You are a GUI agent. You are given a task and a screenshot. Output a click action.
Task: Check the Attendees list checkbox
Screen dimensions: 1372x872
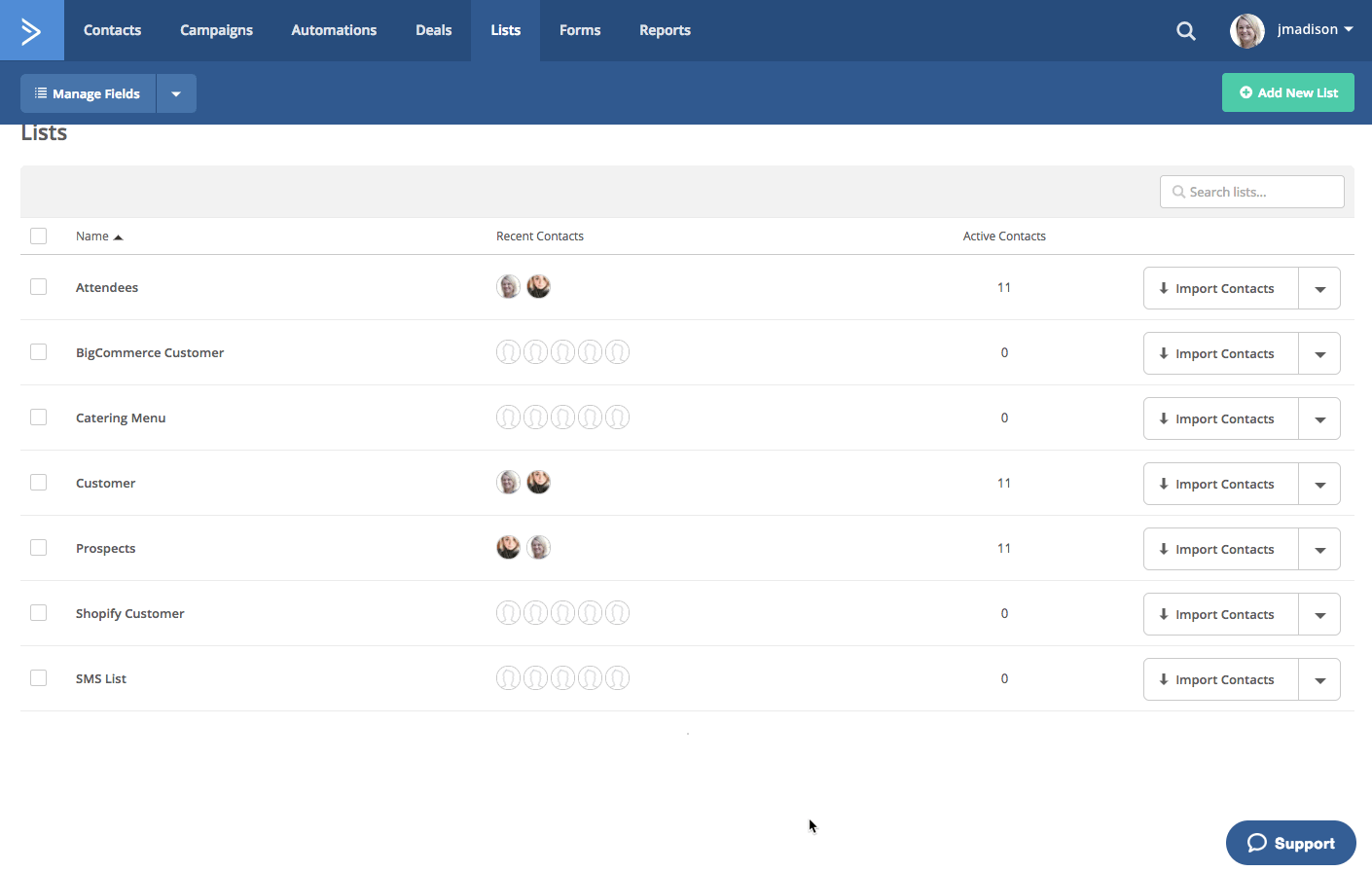tap(38, 286)
